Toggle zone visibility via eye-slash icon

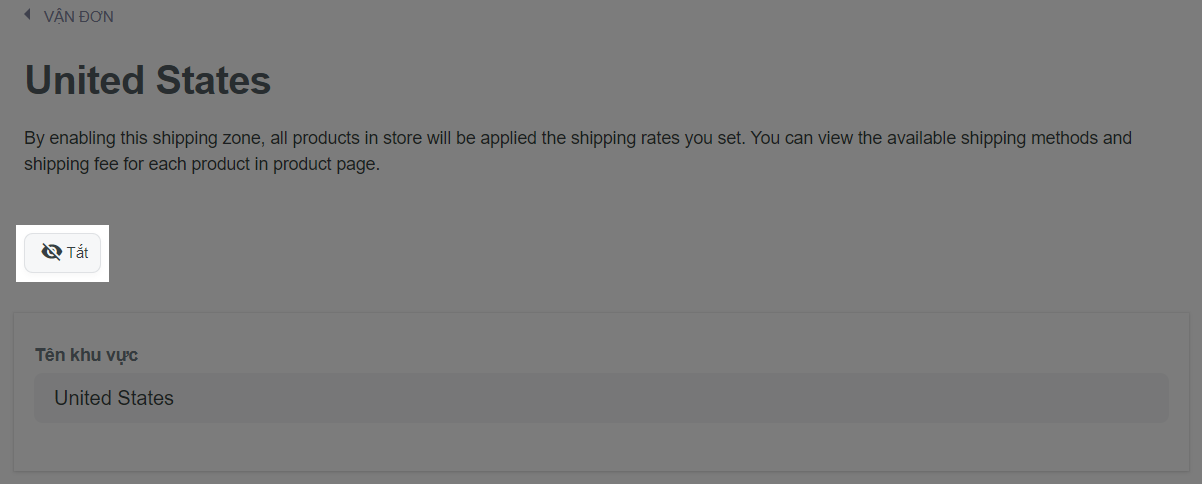click(51, 252)
